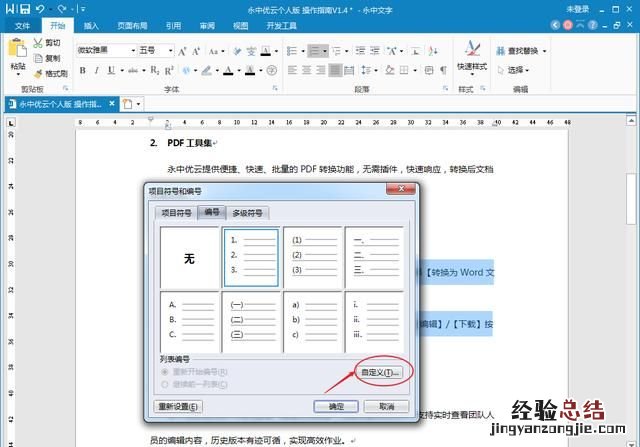
Task: Switch to the 页面布局 ribbon tab
Action: click(132, 26)
